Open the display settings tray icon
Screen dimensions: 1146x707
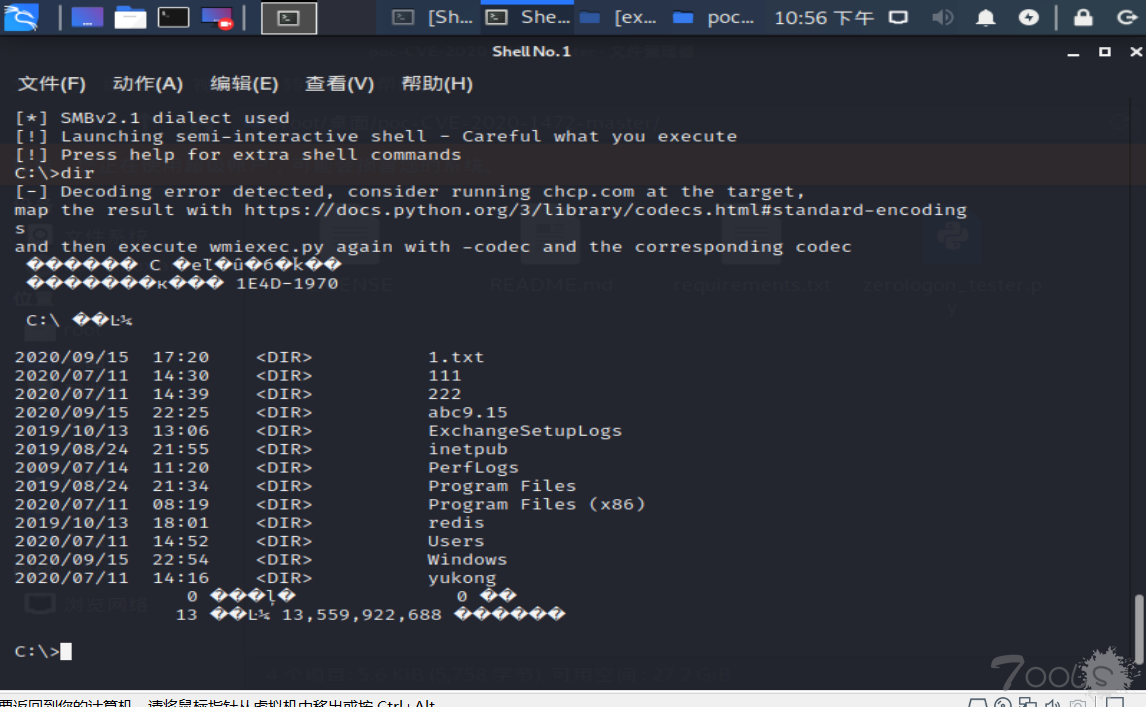898,18
